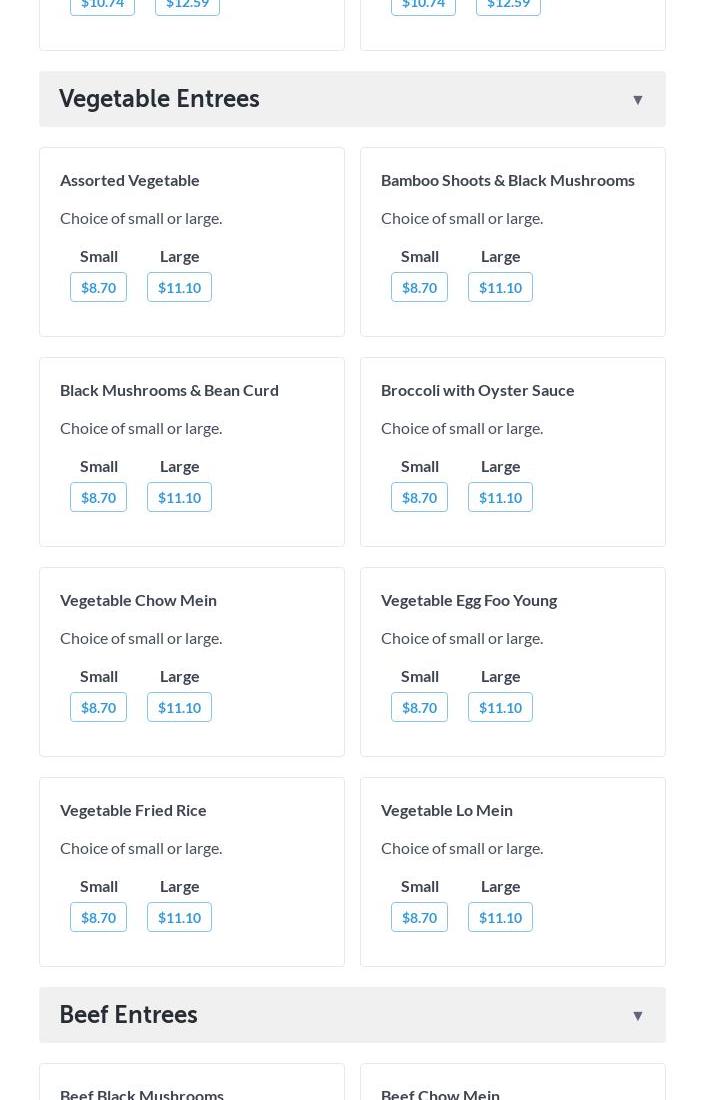705x1100 pixels.
Task: Select small Broccoli with Oyster Sauce
Action: click(x=419, y=497)
